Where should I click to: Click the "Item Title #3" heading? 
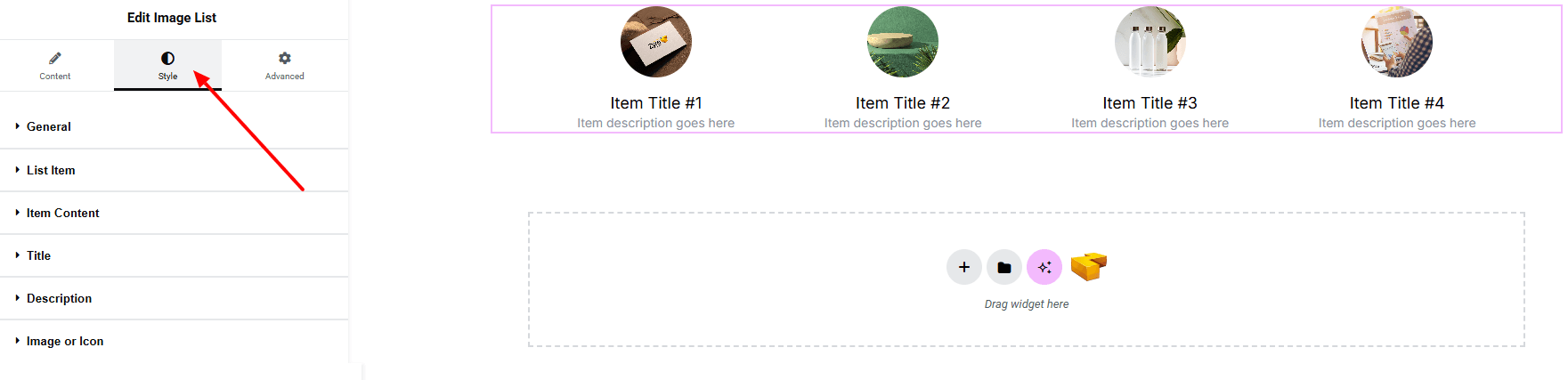point(1150,103)
